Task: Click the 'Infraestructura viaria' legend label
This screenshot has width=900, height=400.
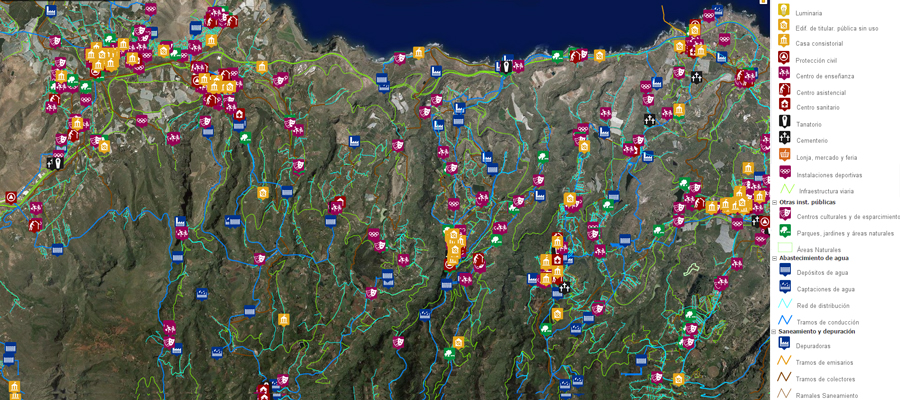Action: [x=829, y=191]
